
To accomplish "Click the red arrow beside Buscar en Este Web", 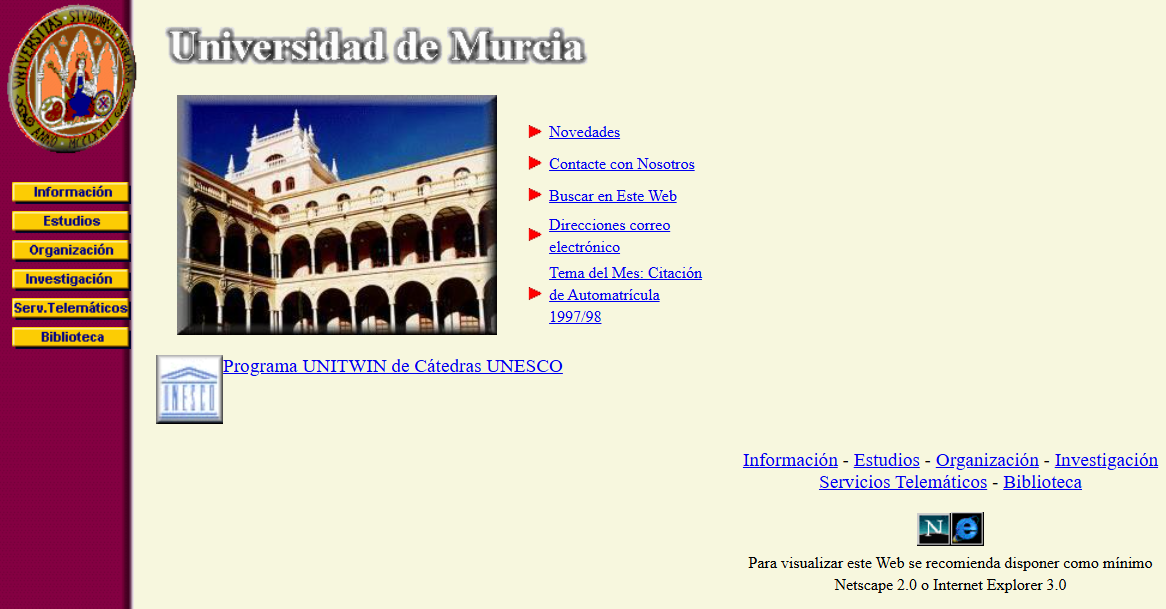I will click(535, 196).
